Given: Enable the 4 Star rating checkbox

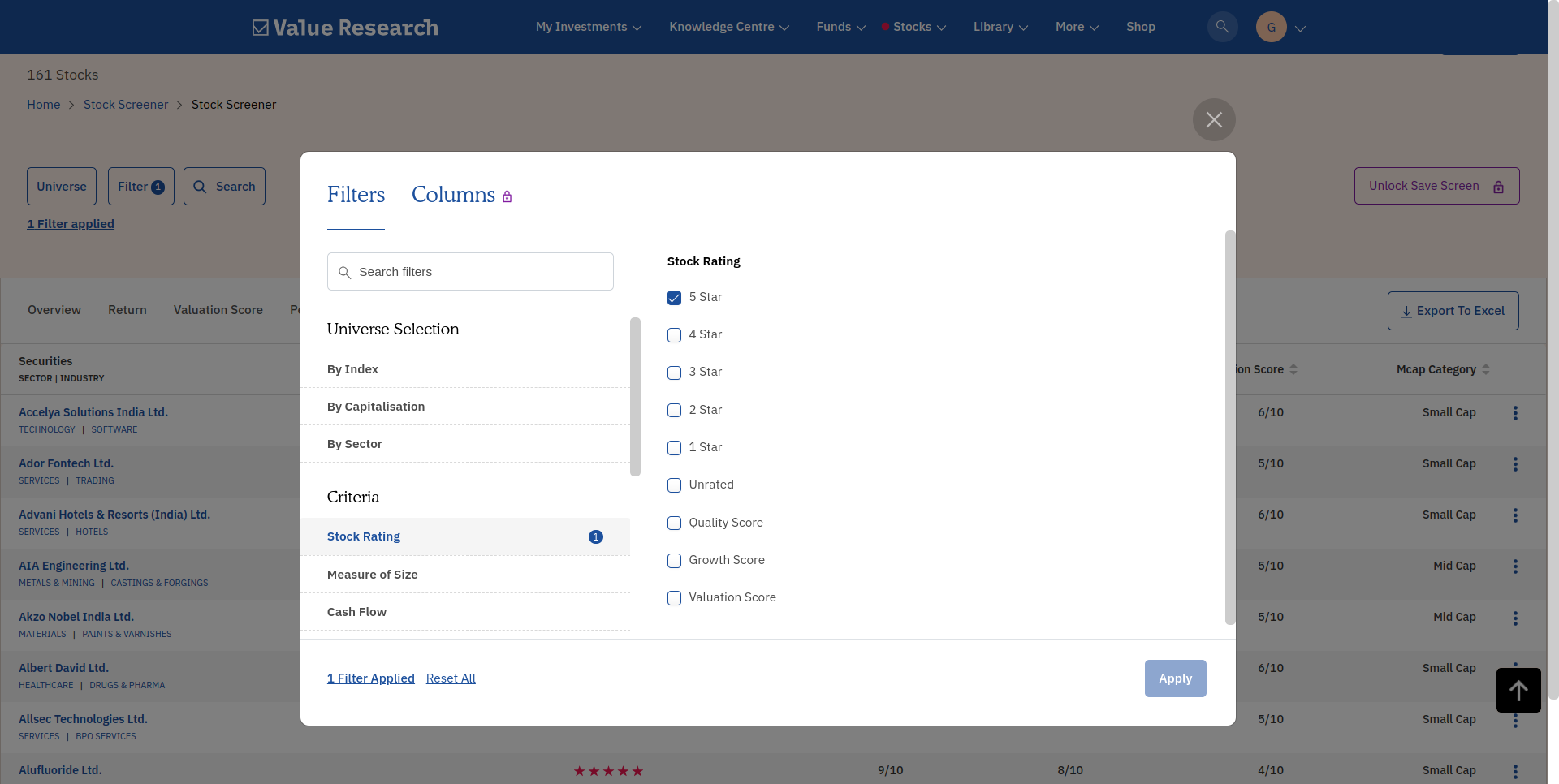Looking at the screenshot, I should (x=674, y=335).
